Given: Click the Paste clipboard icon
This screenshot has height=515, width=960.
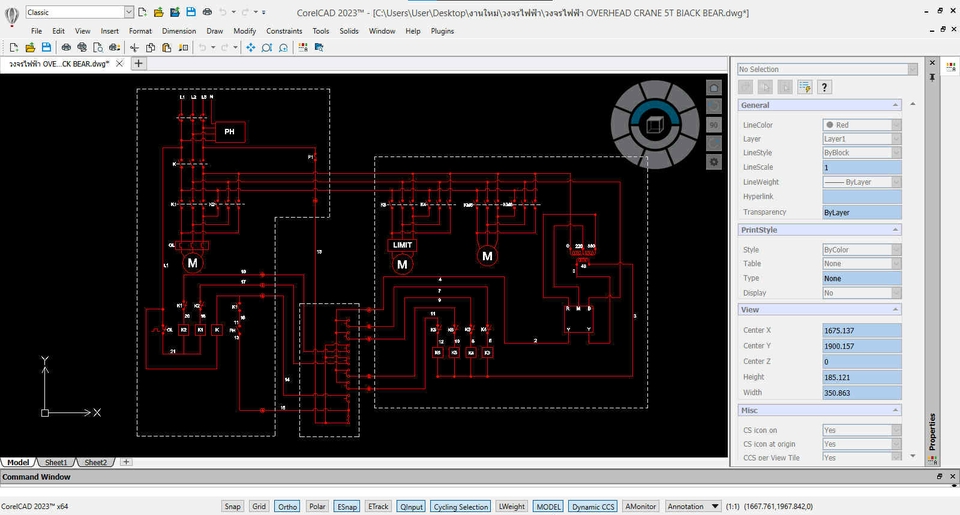Looking at the screenshot, I should pos(167,47).
